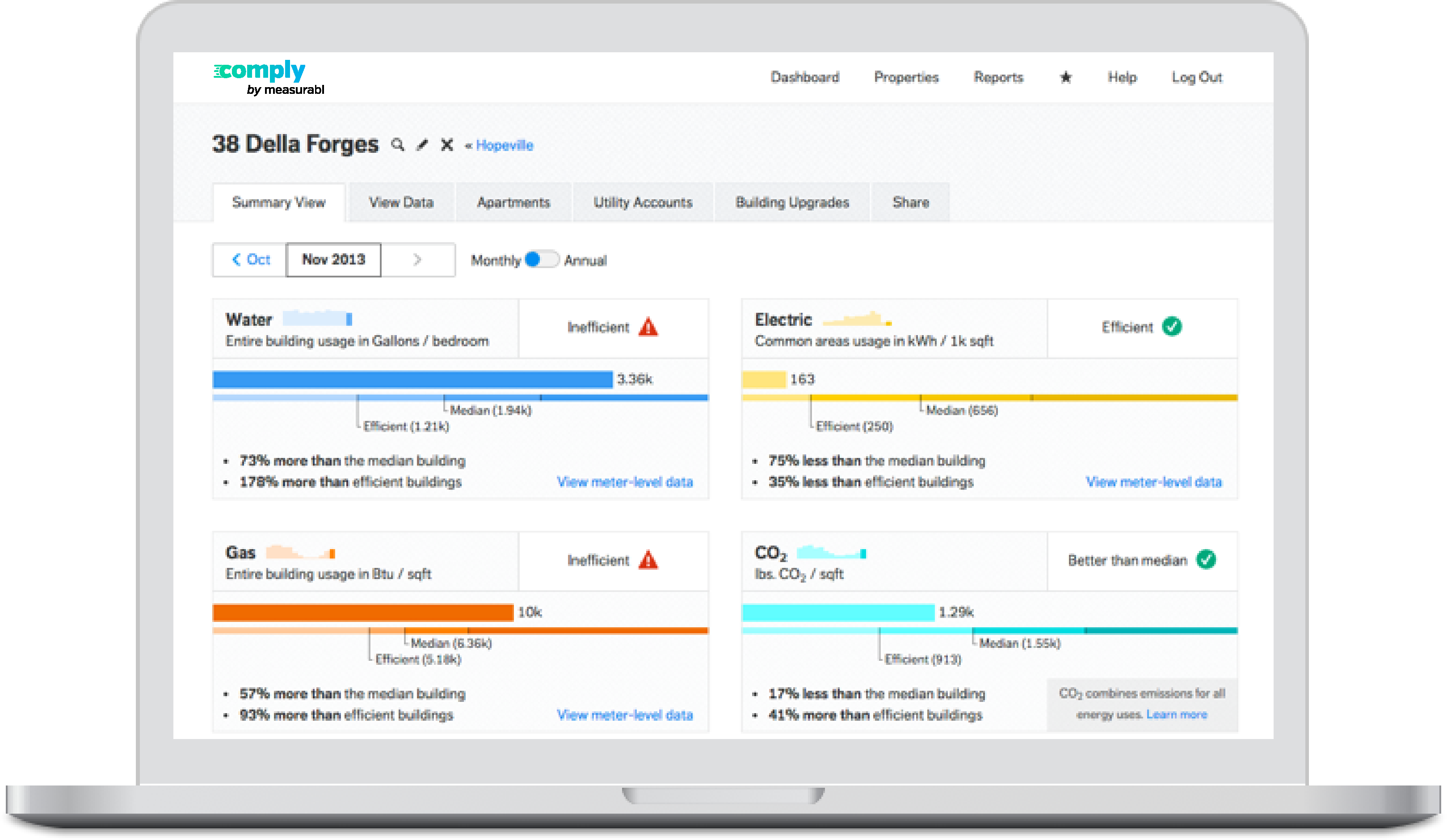Open the Reports menu item

click(998, 77)
